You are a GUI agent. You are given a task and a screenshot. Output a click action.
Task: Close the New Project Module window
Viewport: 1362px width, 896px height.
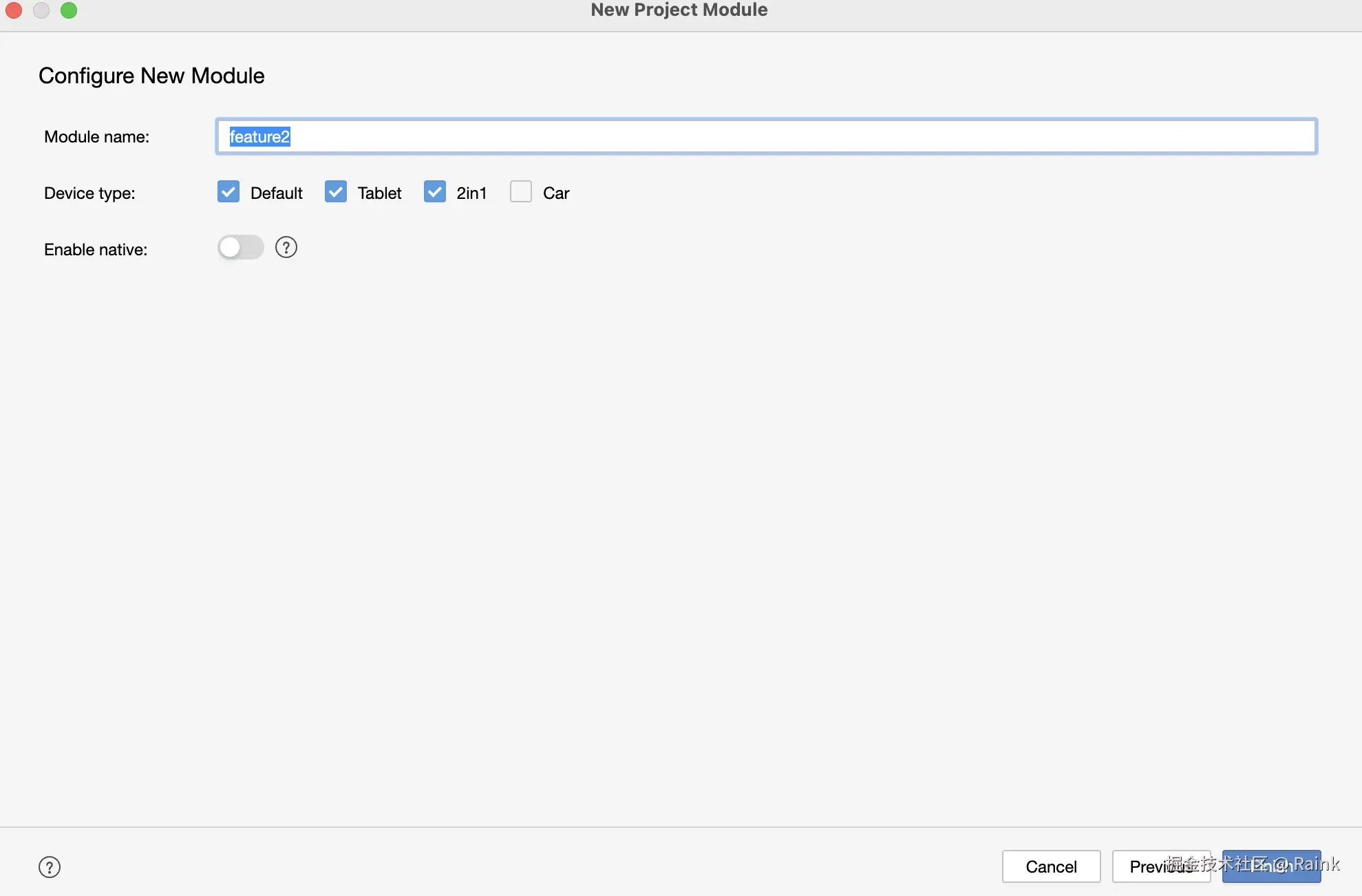[x=14, y=10]
